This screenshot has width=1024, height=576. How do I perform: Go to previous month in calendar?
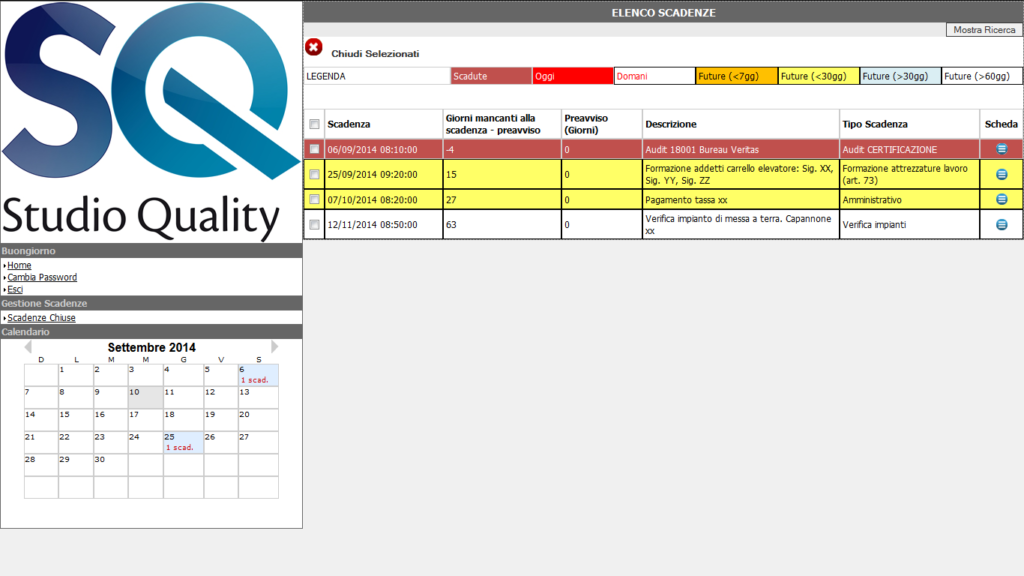27,347
